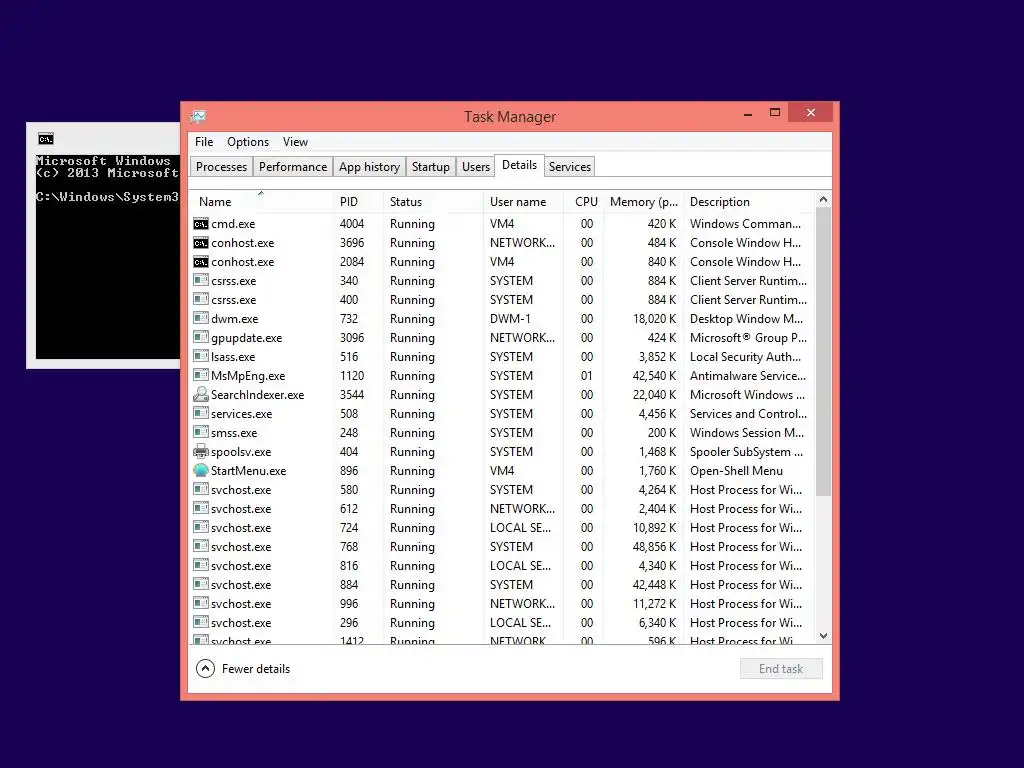Select memory value 18,020 K

point(654,319)
